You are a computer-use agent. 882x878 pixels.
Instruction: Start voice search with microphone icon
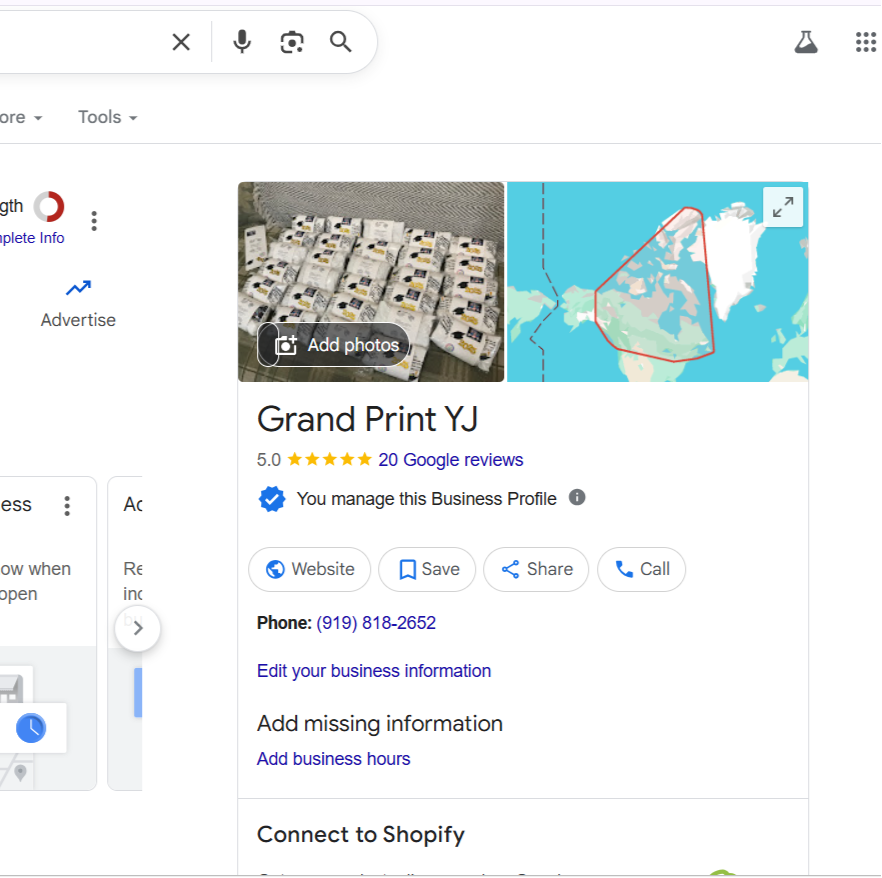coord(242,42)
